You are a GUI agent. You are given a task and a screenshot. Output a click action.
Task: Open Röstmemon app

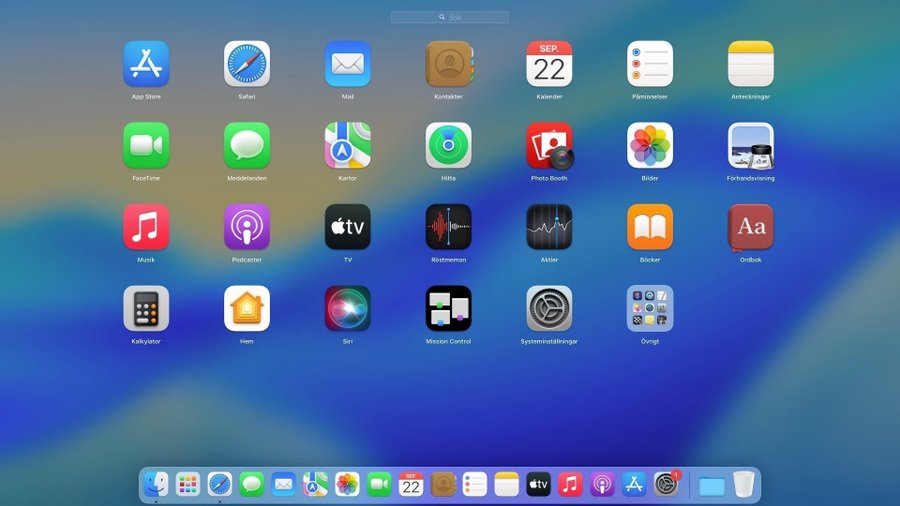[x=448, y=227]
